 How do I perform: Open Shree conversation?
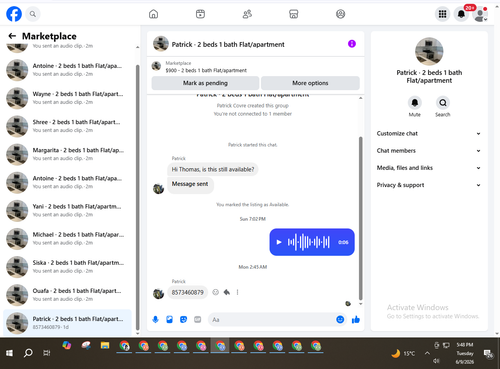(x=67, y=126)
